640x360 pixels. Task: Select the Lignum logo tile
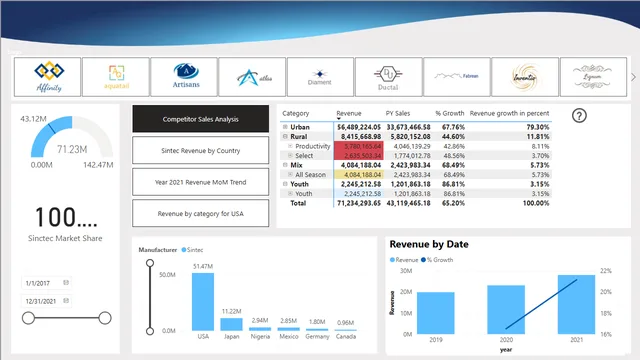point(593,77)
